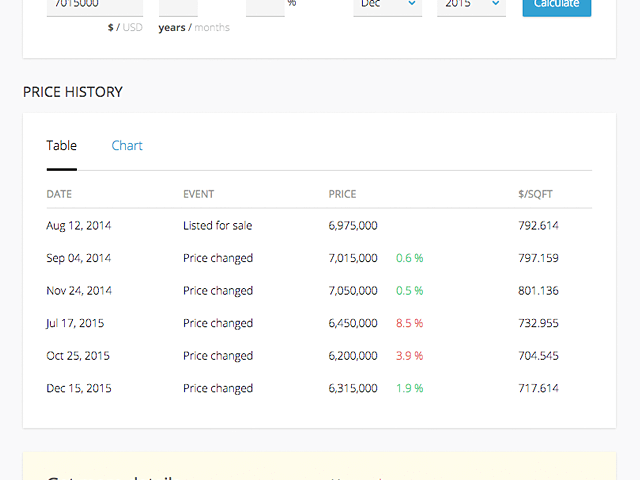Click the Listed for sale event
This screenshot has height=480, width=640.
click(218, 225)
